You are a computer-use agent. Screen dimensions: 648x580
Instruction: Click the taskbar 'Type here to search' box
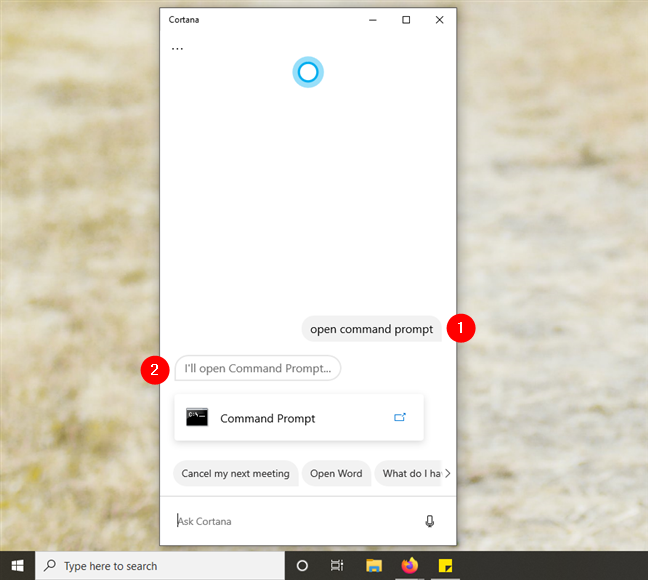(x=160, y=566)
